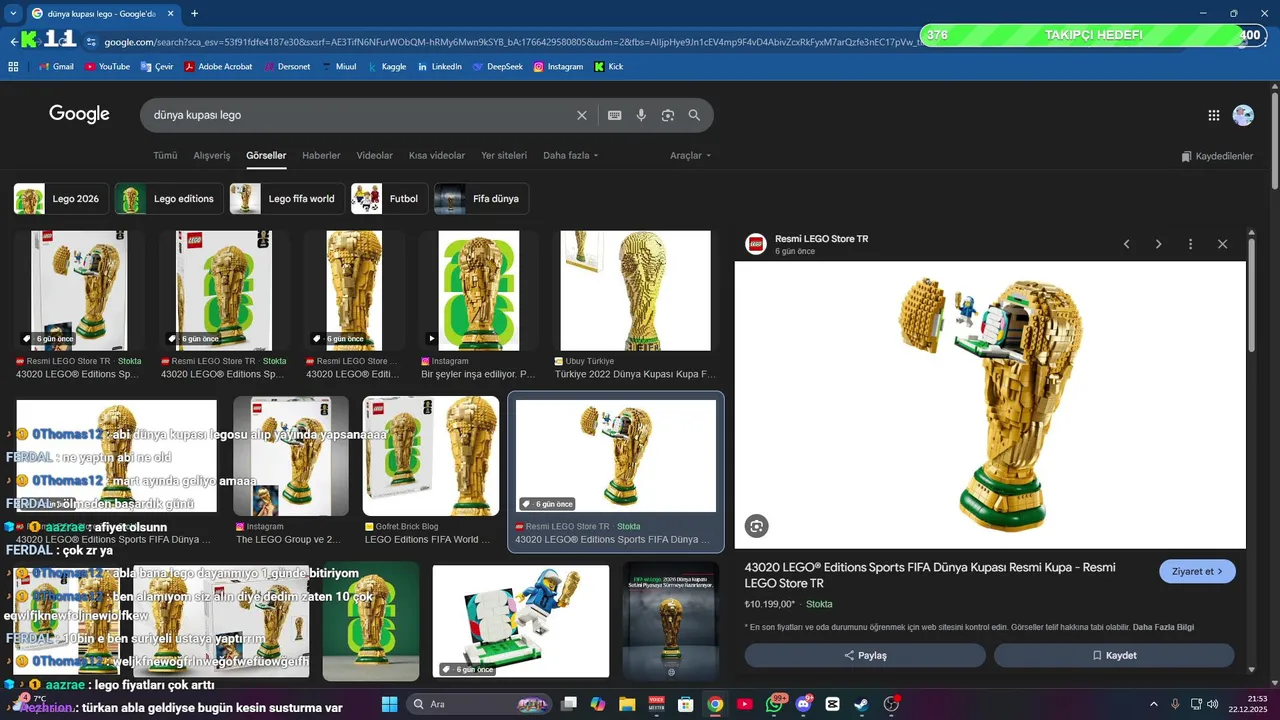
Task: Close the image preview panel
Action: coord(1222,244)
